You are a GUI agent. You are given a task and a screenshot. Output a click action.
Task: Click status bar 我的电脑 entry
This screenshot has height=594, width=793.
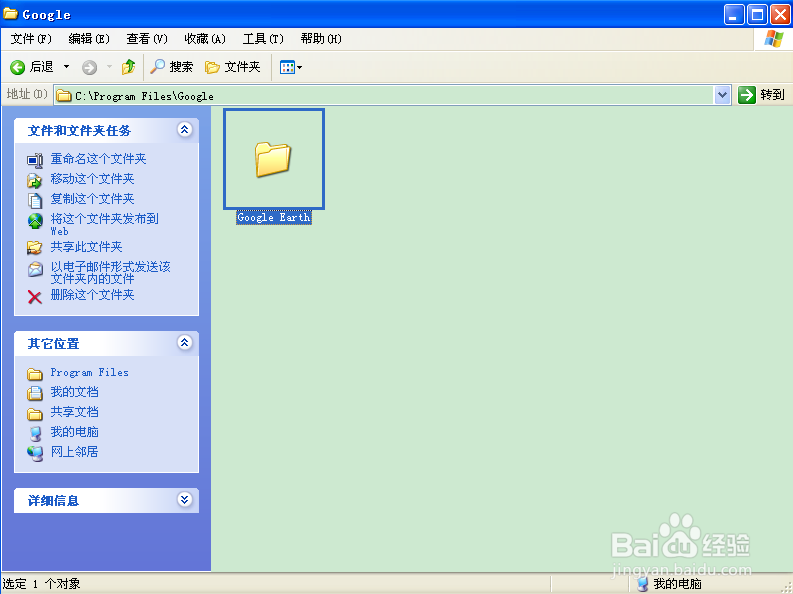pyautogui.click(x=670, y=584)
